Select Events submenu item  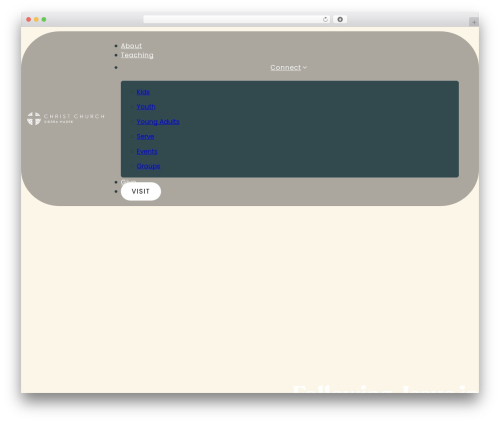(147, 151)
